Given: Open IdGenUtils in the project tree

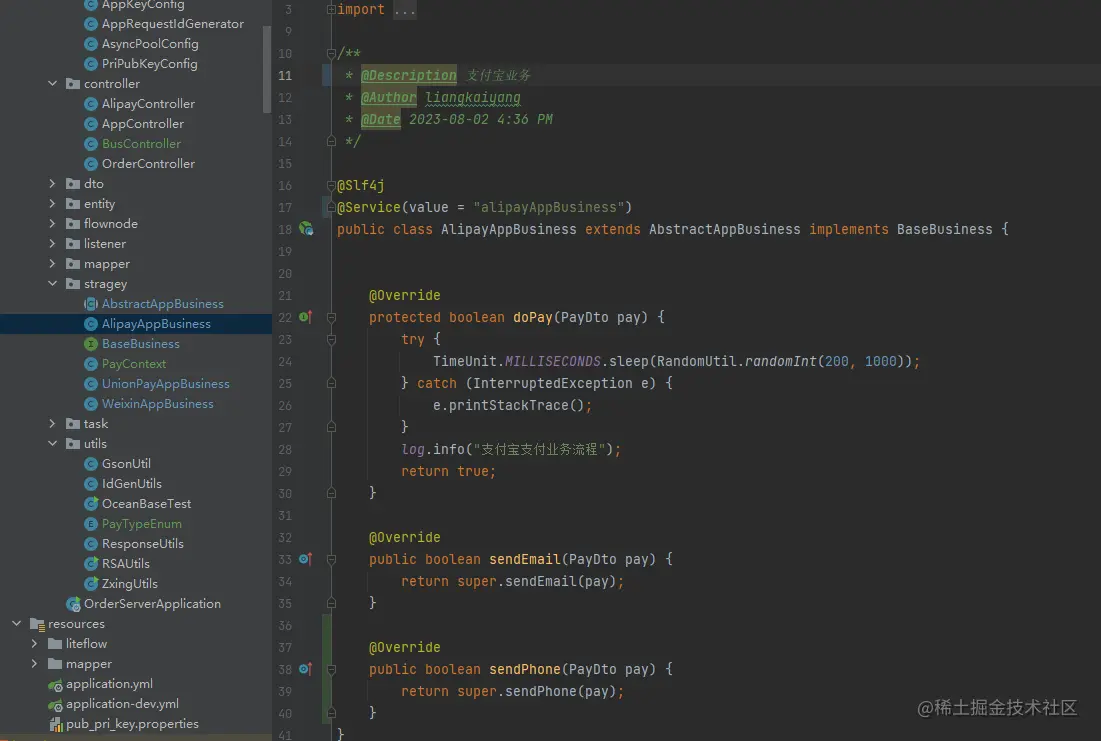Looking at the screenshot, I should click(x=131, y=484).
